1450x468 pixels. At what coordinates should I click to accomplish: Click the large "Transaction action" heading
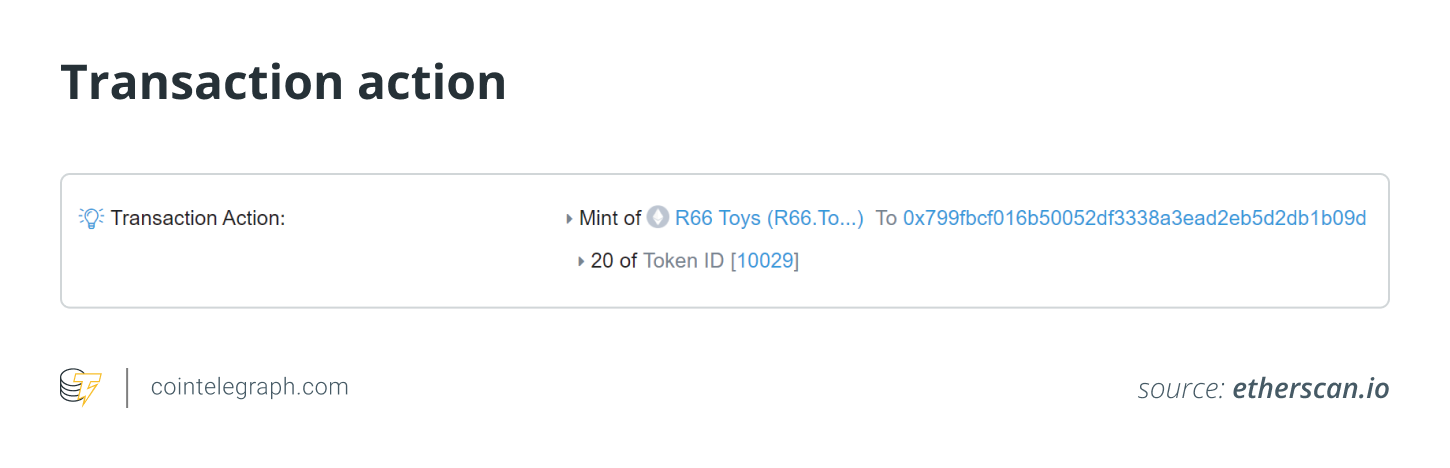coord(284,83)
